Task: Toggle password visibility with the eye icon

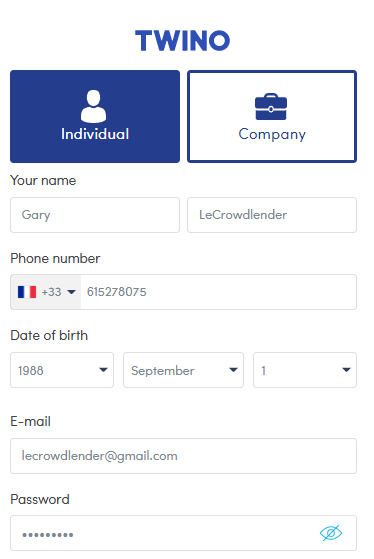Action: click(331, 533)
